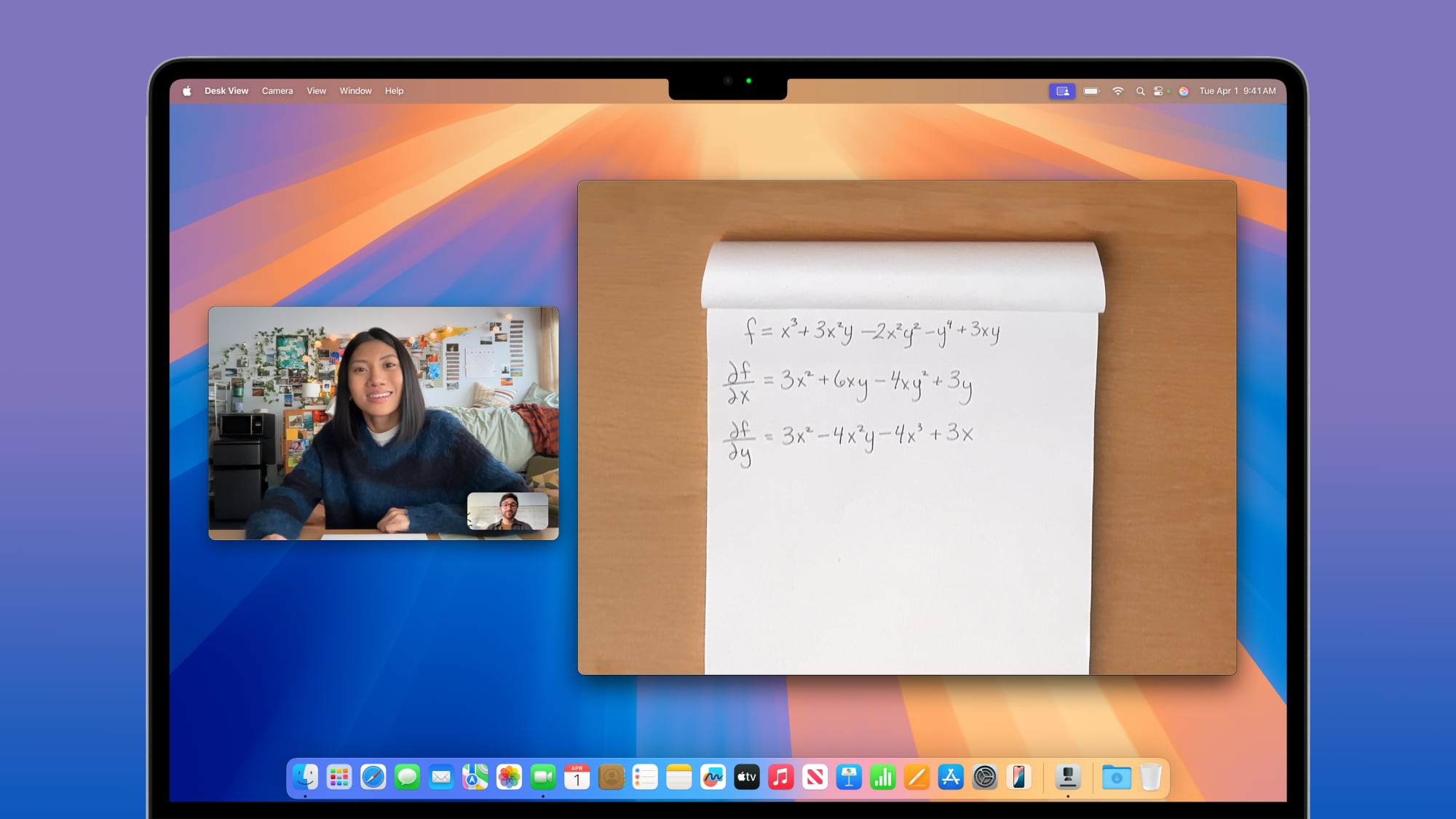Viewport: 1456px width, 819px height.
Task: Launch FaceTime from the Dock
Action: coord(542,777)
